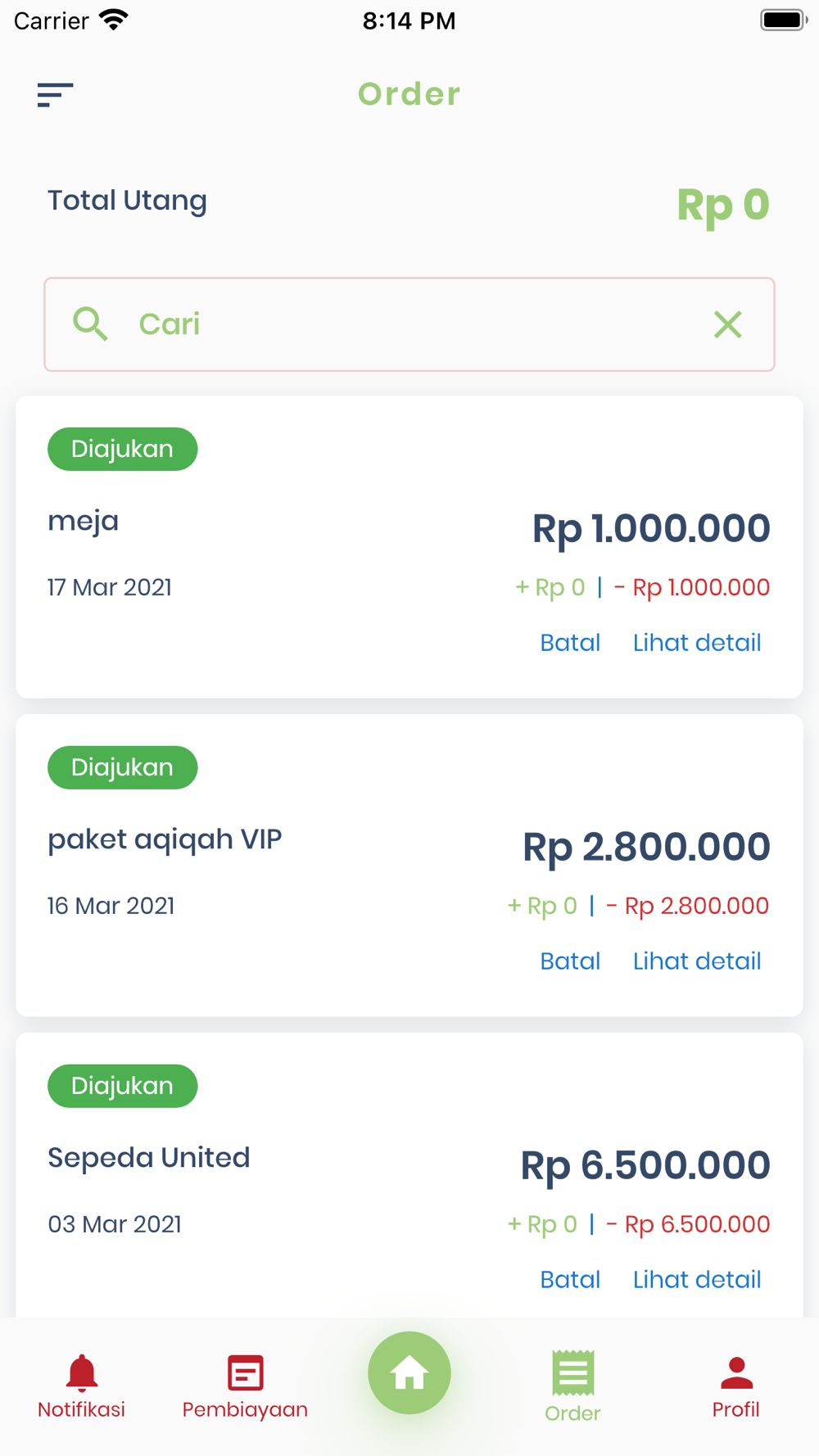Tap the Rp 1.000.000 order amount
Screen dimensions: 819x1456
pyautogui.click(x=651, y=528)
